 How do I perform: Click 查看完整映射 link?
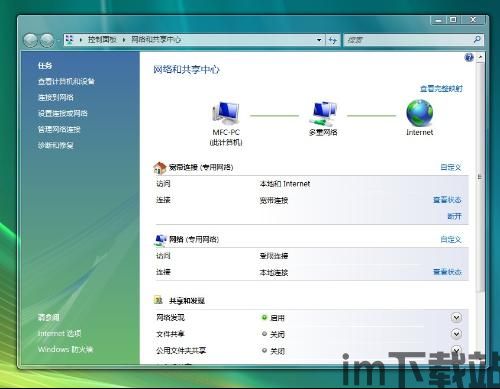[x=441, y=88]
